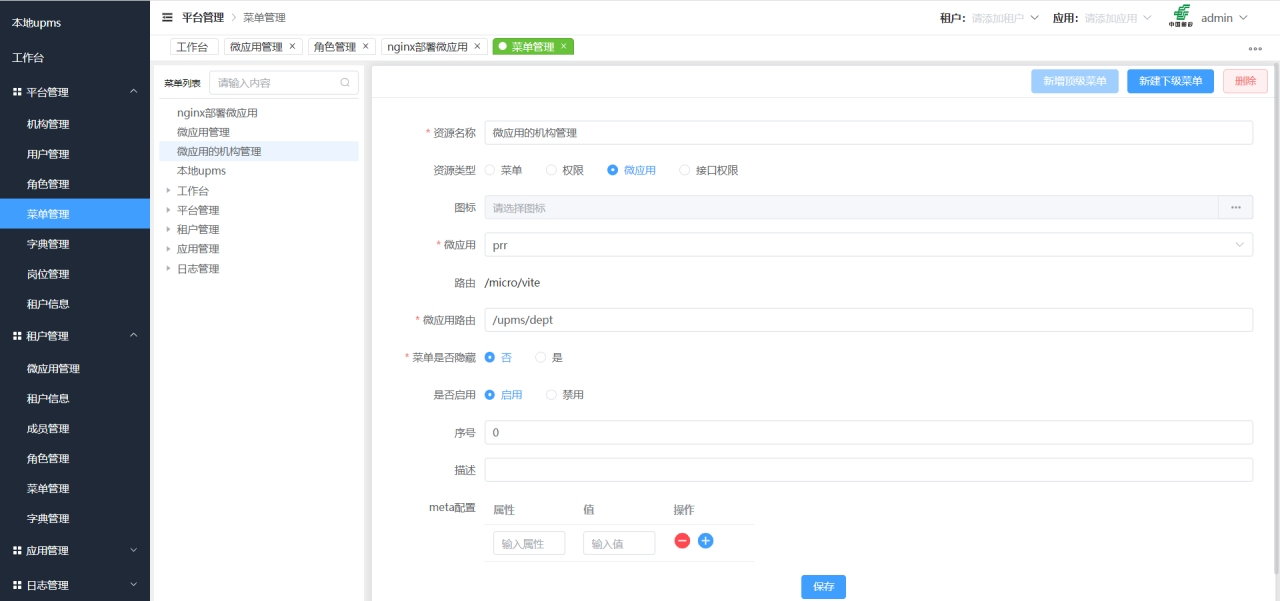Image resolution: width=1280 pixels, height=601 pixels.
Task: Expand the sidebar 日志管理 group chevron
Action: point(134,585)
